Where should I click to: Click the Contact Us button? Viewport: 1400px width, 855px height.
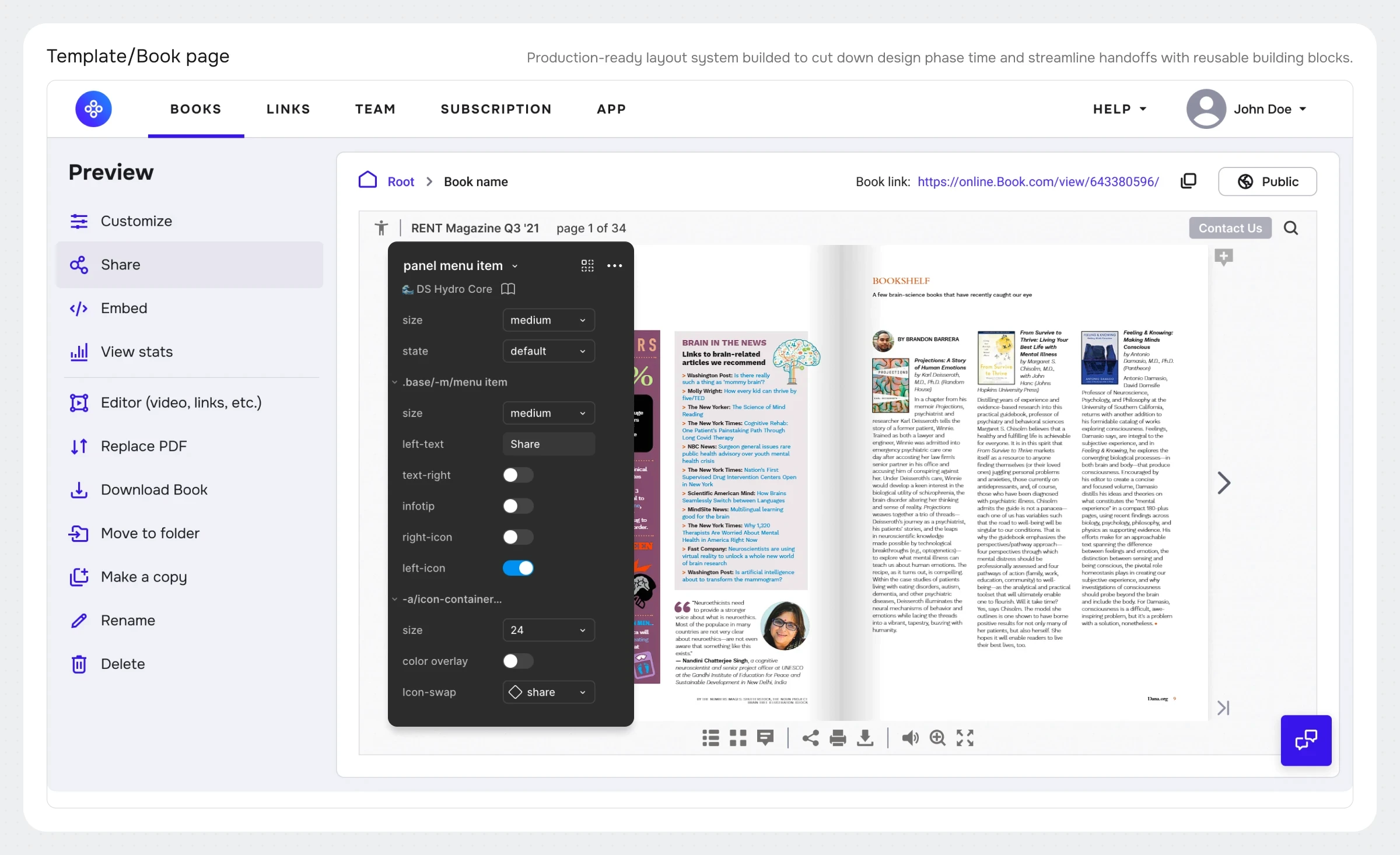pos(1230,228)
